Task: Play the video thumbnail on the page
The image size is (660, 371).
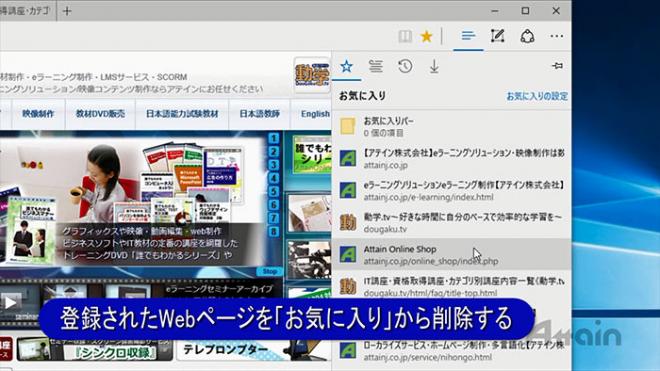Action: [x=10, y=302]
